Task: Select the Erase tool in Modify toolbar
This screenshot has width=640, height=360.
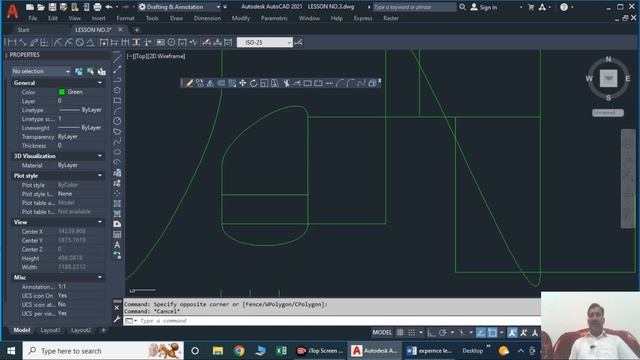Action: (x=189, y=83)
